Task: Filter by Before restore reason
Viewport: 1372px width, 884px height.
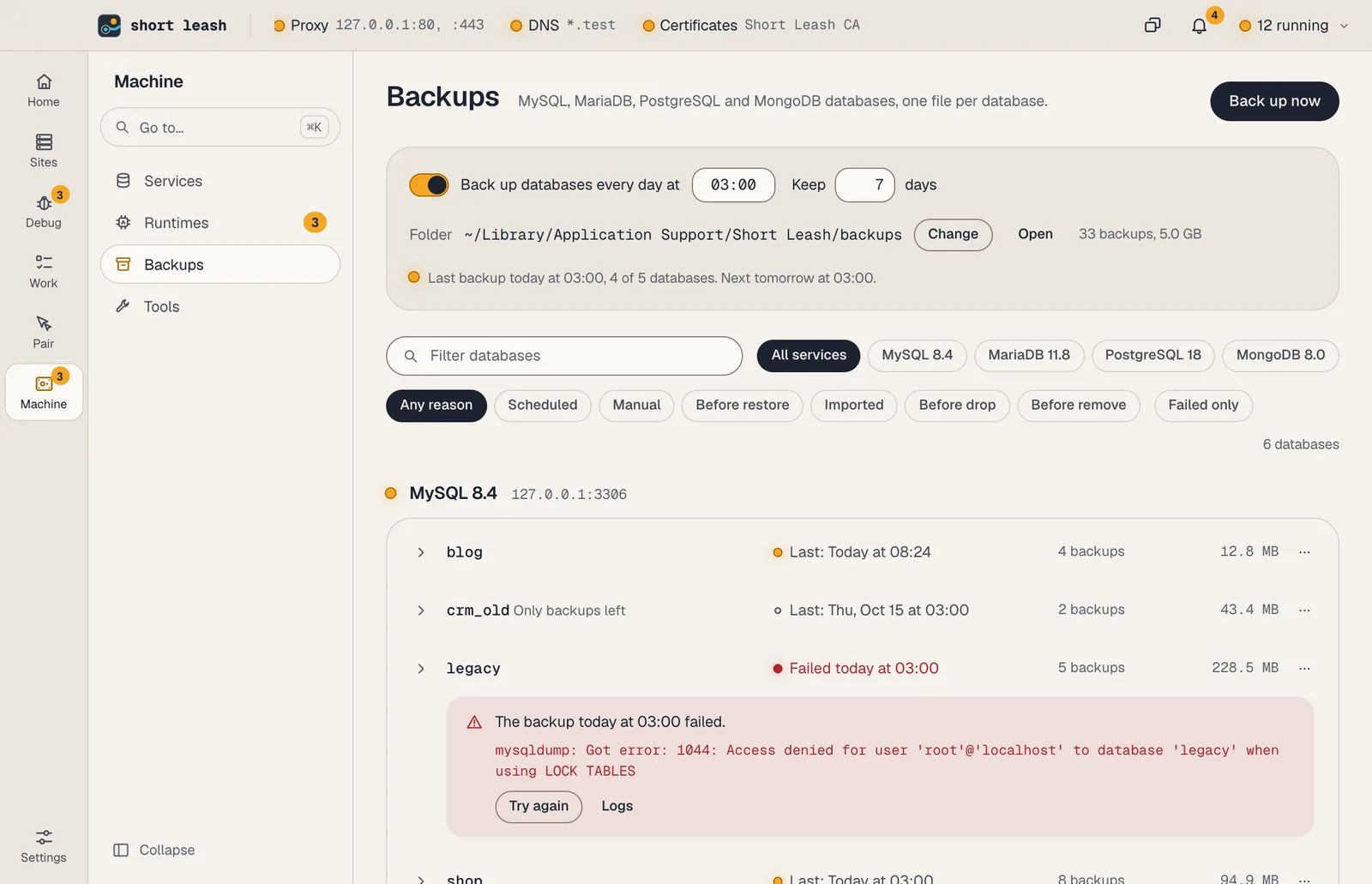Action: (743, 406)
